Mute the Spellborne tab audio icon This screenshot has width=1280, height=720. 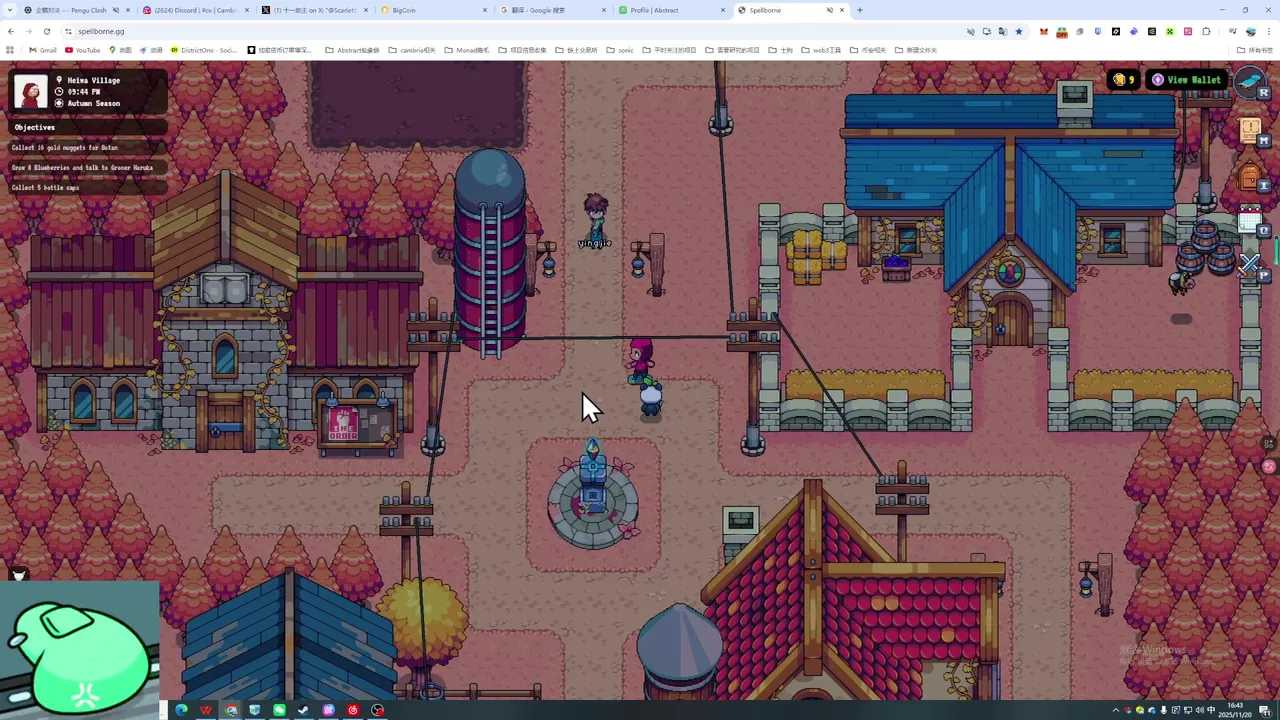[829, 10]
